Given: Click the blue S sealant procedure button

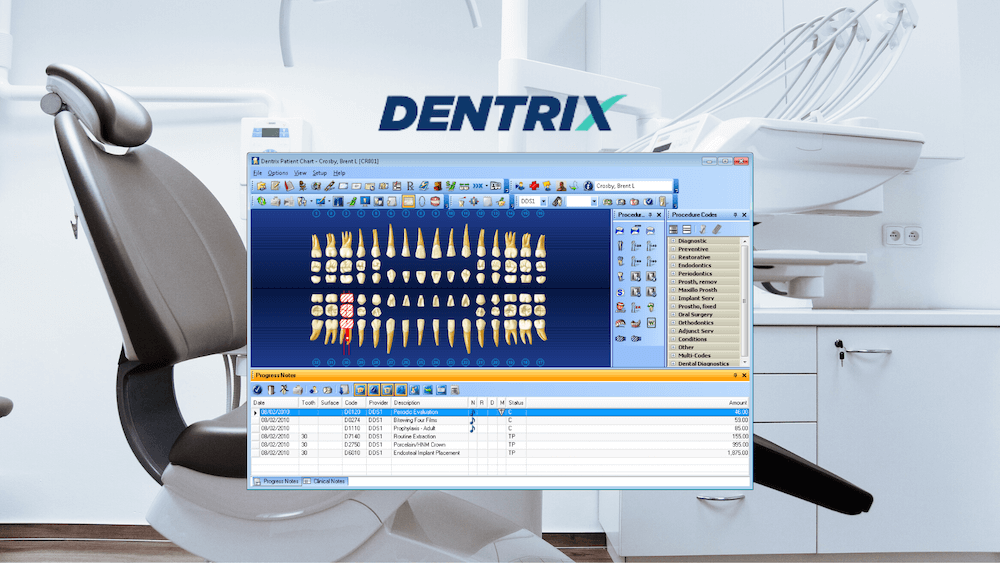Looking at the screenshot, I should (621, 292).
